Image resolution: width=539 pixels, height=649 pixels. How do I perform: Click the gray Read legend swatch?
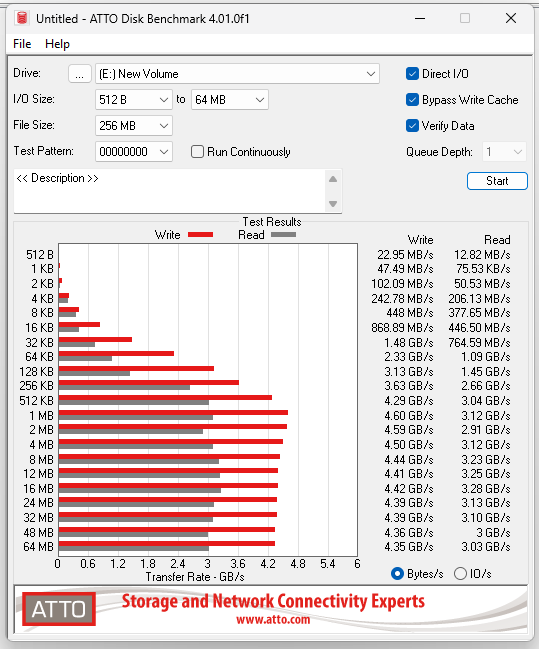(x=284, y=235)
